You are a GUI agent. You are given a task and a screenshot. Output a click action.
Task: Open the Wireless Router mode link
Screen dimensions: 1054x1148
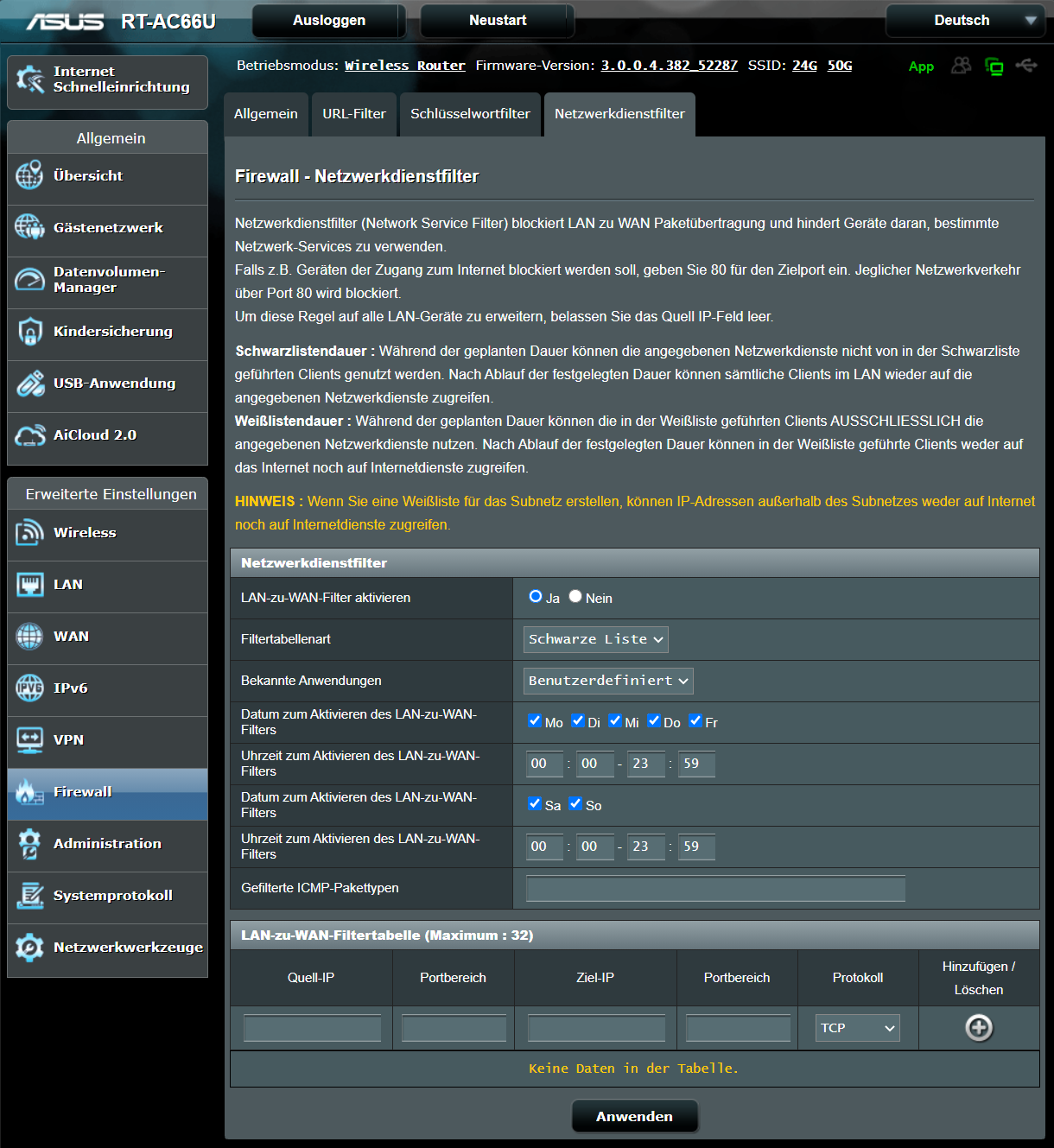(x=405, y=66)
